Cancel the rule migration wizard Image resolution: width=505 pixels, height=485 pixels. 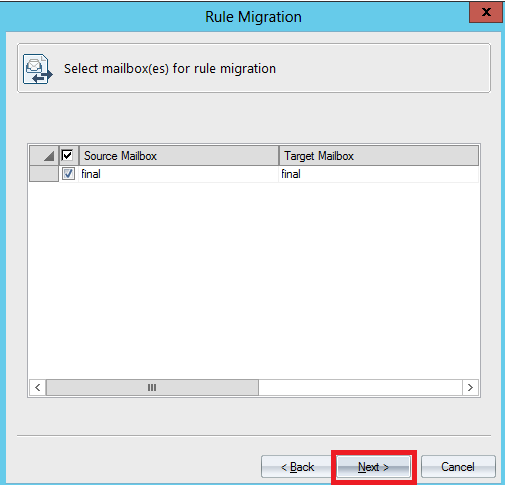(x=458, y=467)
